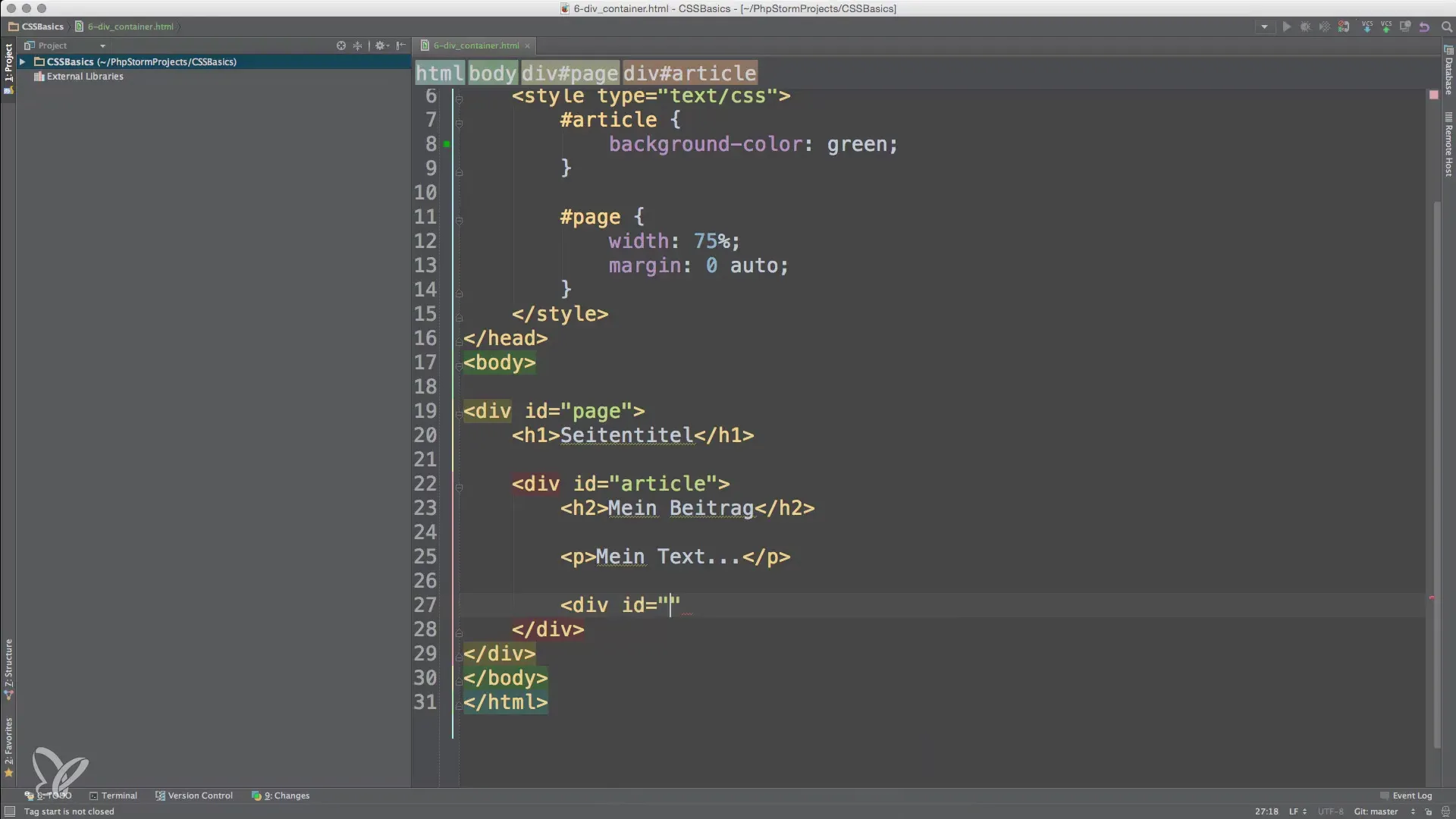This screenshot has width=1456, height=819.
Task: Collapse the body tag fold on line 17
Action: pos(459,366)
